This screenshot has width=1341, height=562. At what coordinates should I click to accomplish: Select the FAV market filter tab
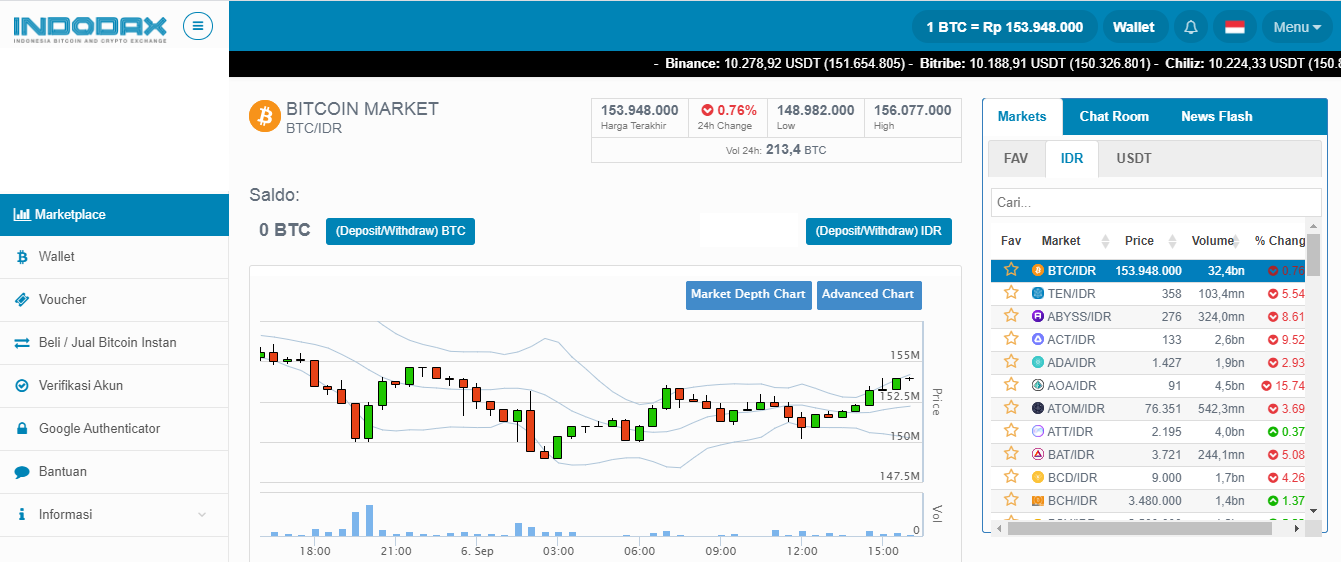[1016, 159]
